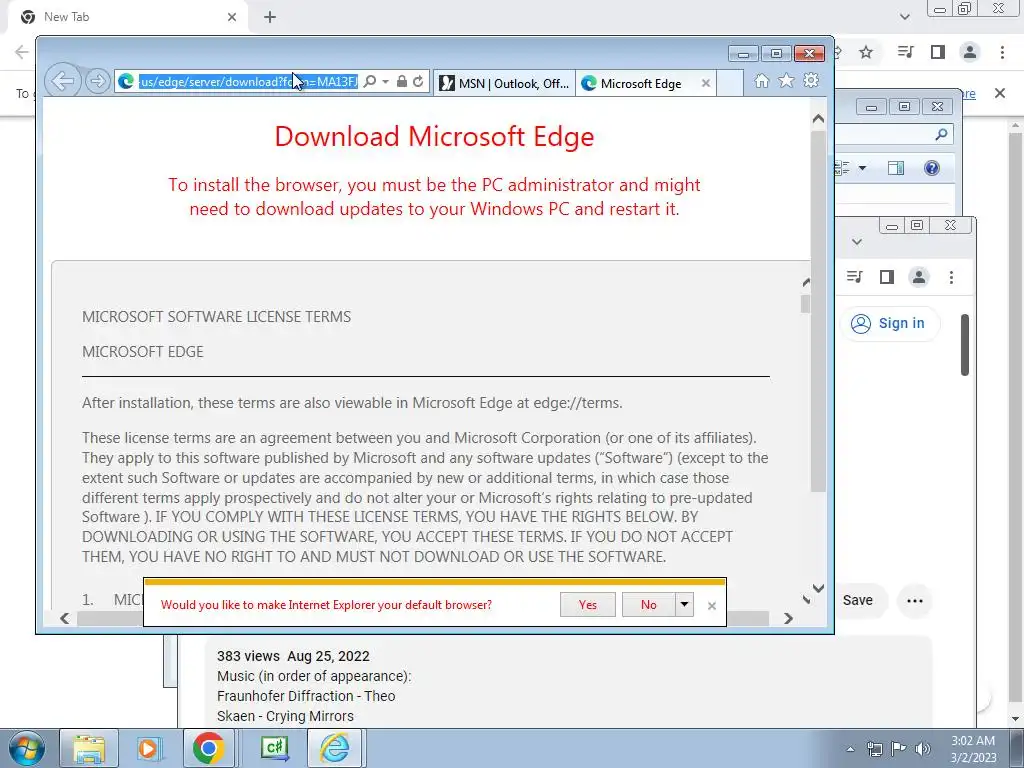Open the IE favorites star
The image size is (1024, 768).
point(786,80)
